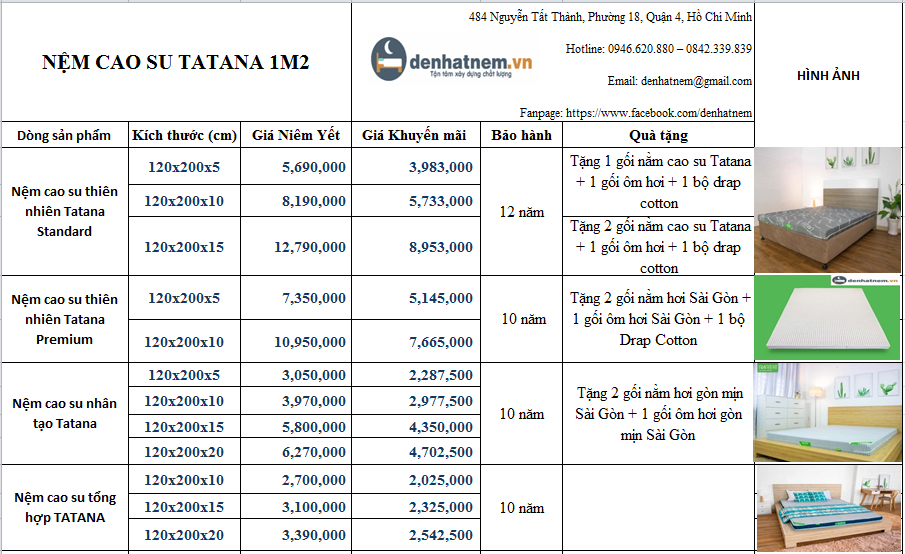The image size is (905, 554).
Task: Click the Fanpage facebook.com/denhatnem link
Action: point(635,113)
